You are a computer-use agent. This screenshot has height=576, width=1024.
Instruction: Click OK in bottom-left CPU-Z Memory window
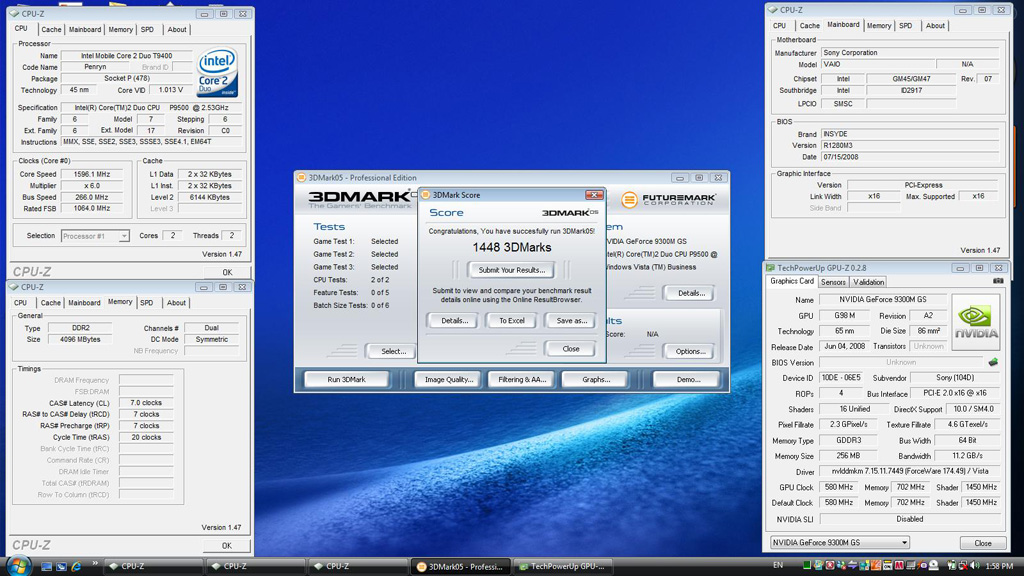(x=227, y=545)
